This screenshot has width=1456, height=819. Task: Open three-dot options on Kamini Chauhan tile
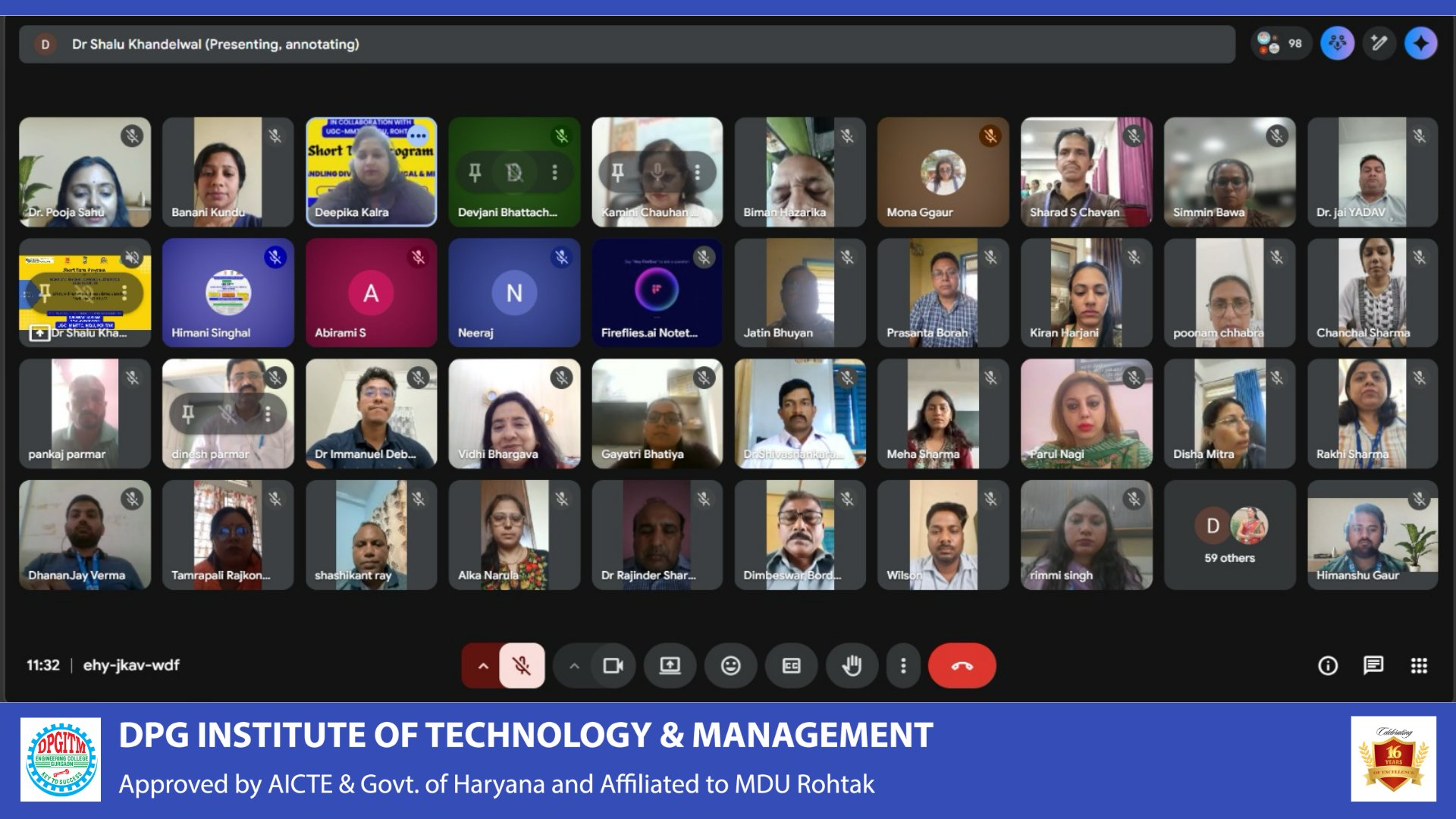(697, 172)
